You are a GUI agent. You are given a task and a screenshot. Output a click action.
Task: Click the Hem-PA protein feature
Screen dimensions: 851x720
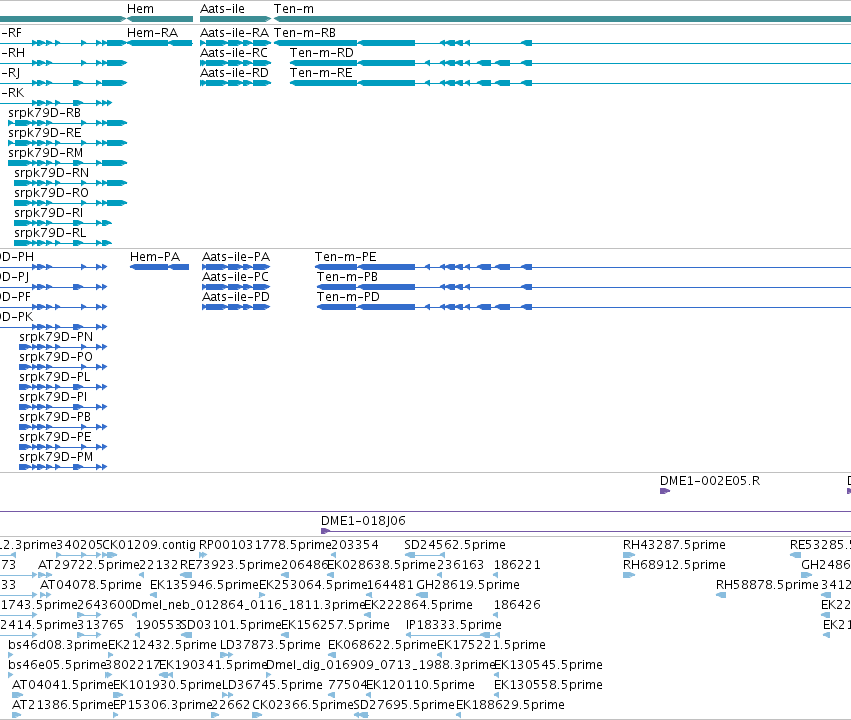(160, 267)
